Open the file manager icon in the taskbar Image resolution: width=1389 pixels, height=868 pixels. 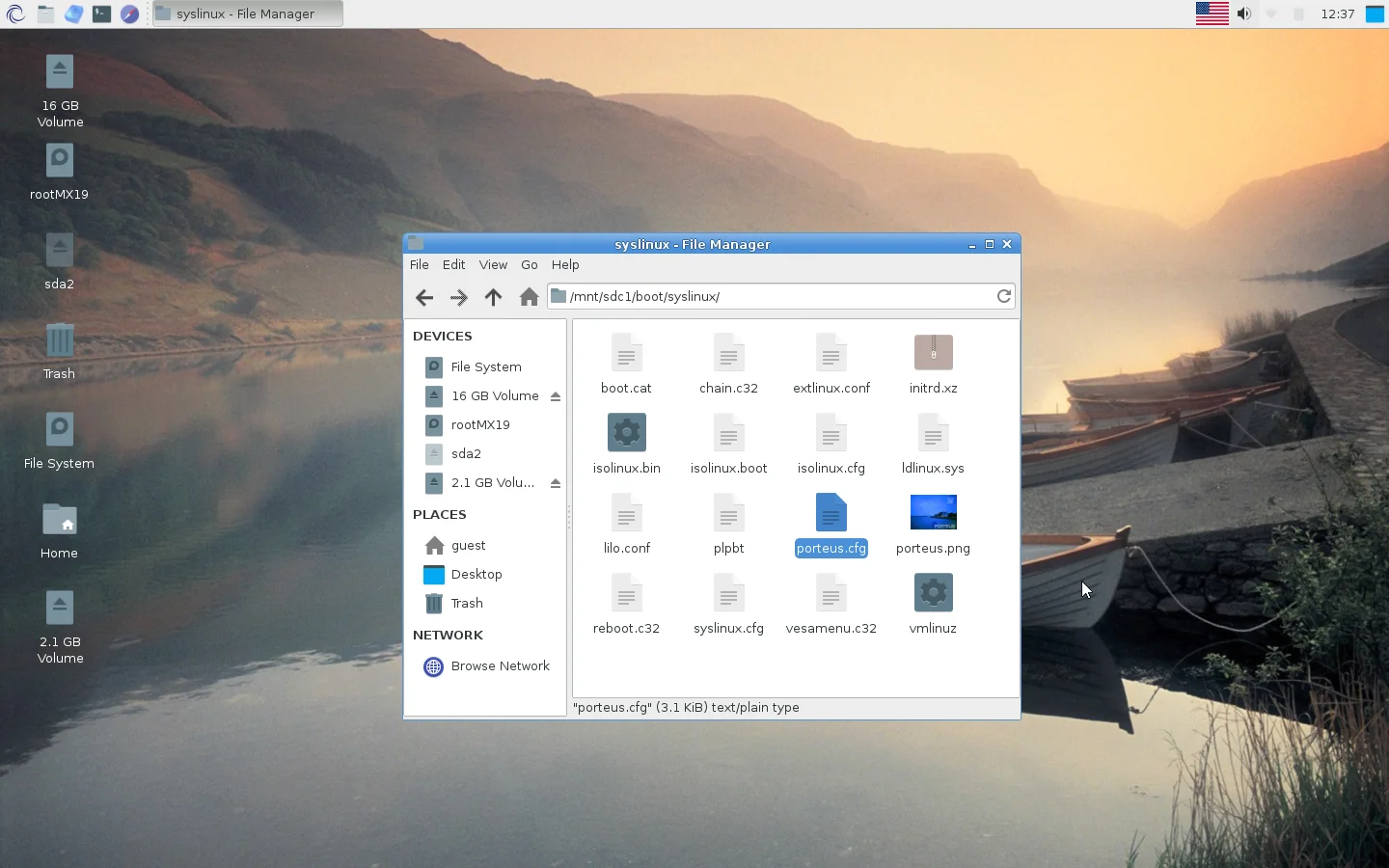coord(44,14)
